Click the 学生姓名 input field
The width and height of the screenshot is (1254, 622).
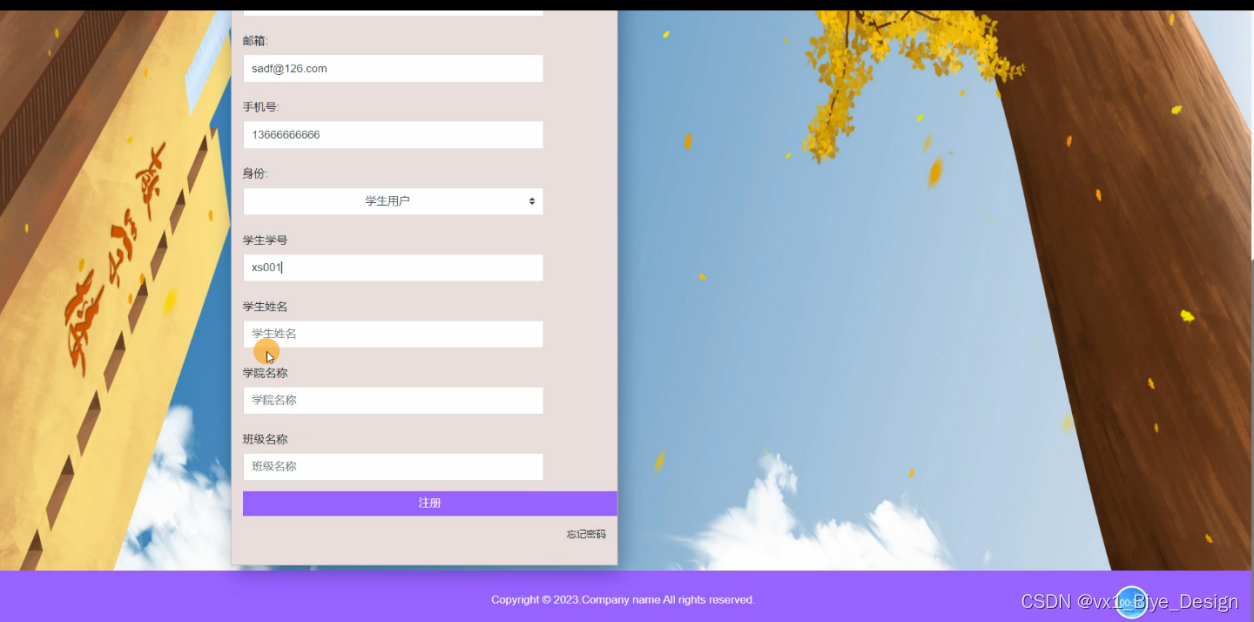coord(393,334)
